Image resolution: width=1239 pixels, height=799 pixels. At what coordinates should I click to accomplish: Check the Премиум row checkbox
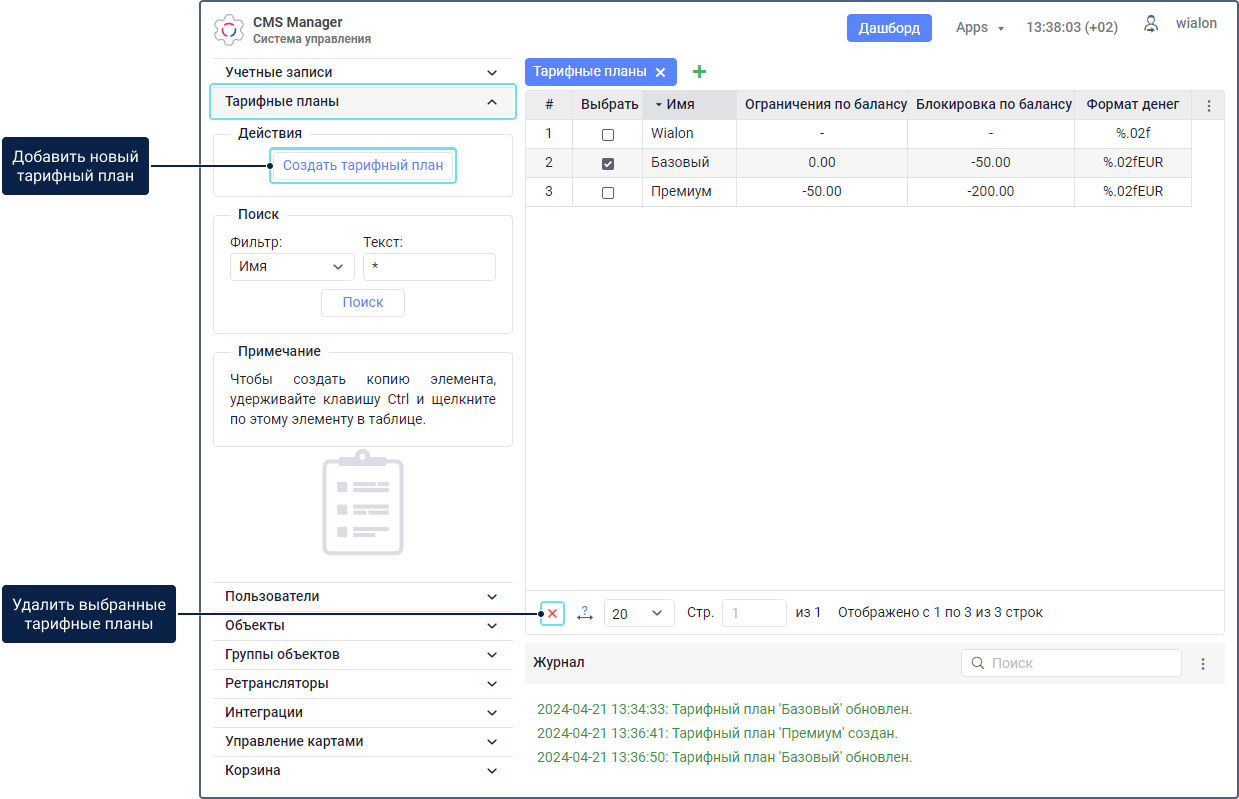608,192
